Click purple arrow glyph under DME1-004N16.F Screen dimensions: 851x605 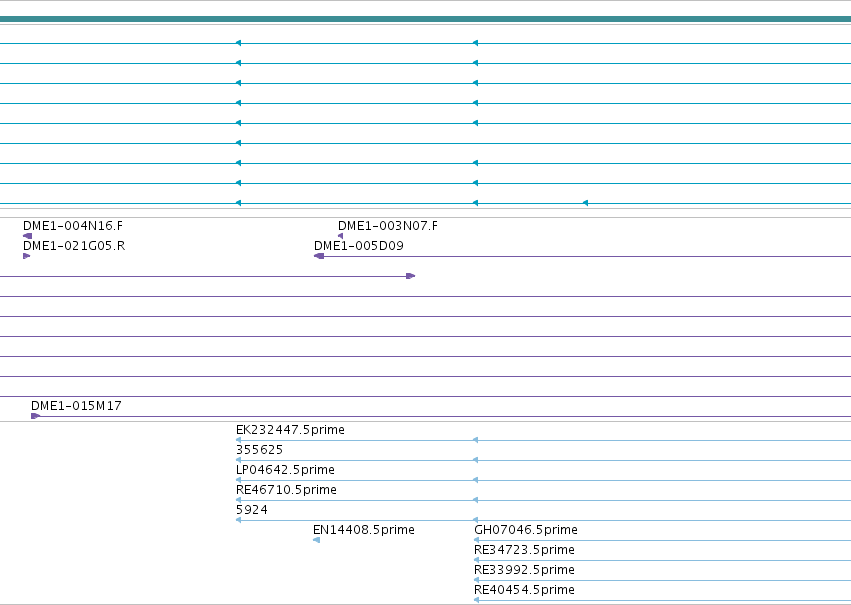pos(28,236)
